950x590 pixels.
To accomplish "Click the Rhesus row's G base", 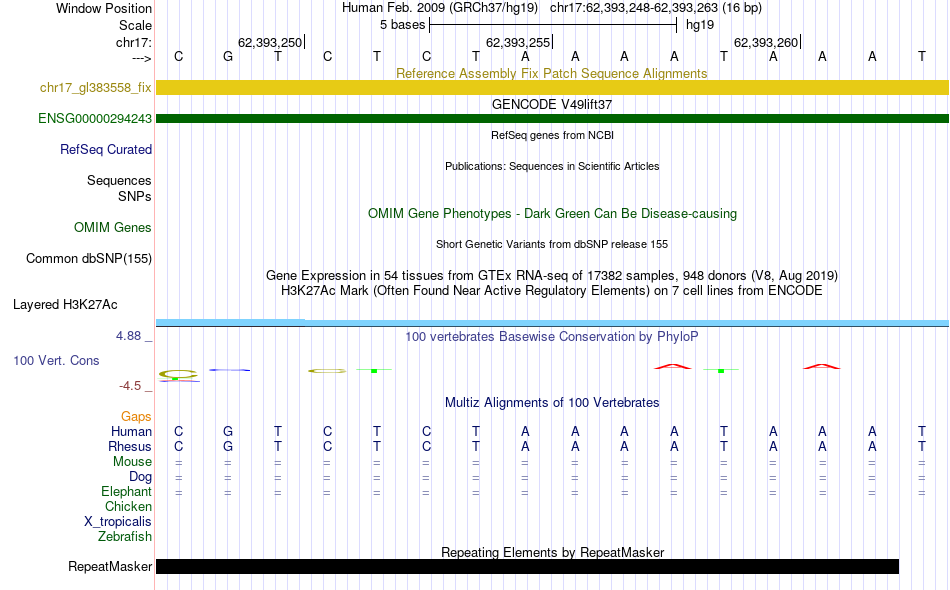I will pos(228,446).
